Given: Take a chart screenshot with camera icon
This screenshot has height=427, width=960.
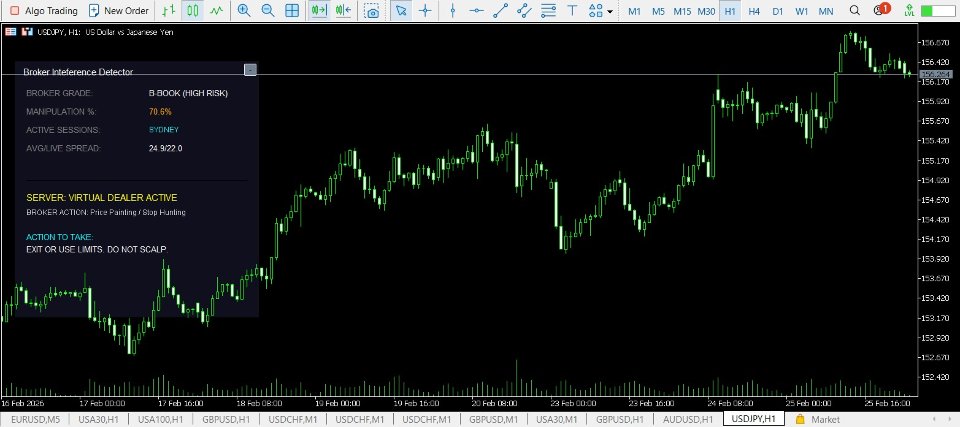Looking at the screenshot, I should tap(371, 10).
